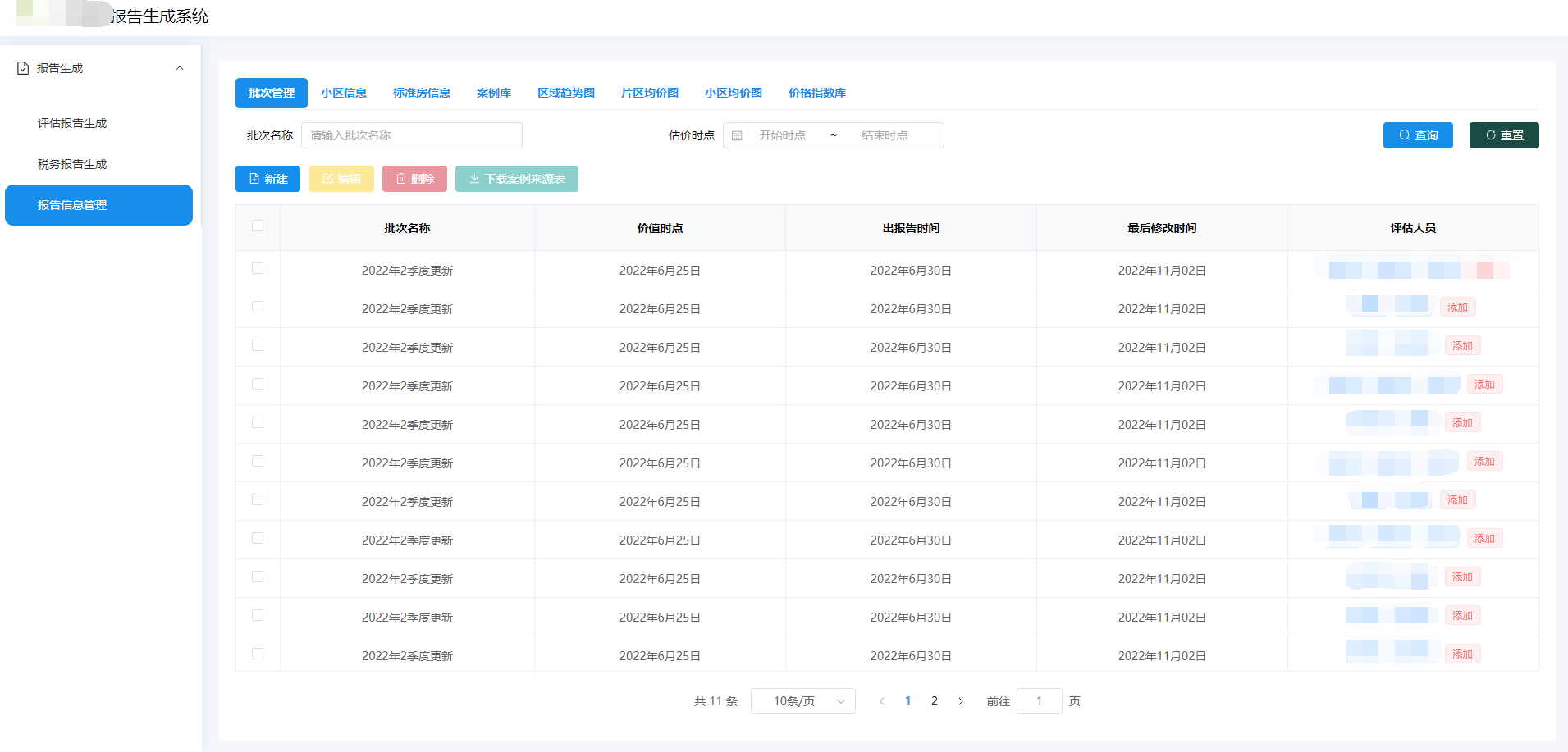The image size is (1568, 752).
Task: Open the 案例库 tab
Action: 494,93
